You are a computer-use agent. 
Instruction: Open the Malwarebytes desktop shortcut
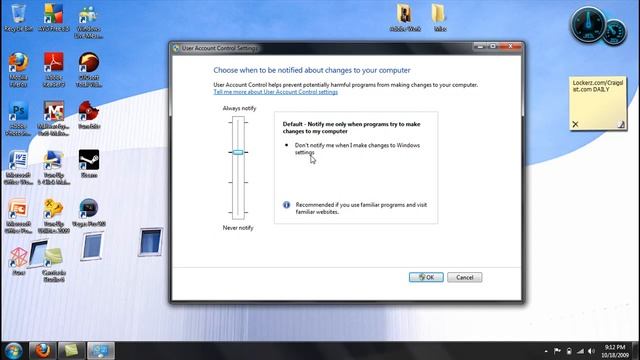click(53, 118)
